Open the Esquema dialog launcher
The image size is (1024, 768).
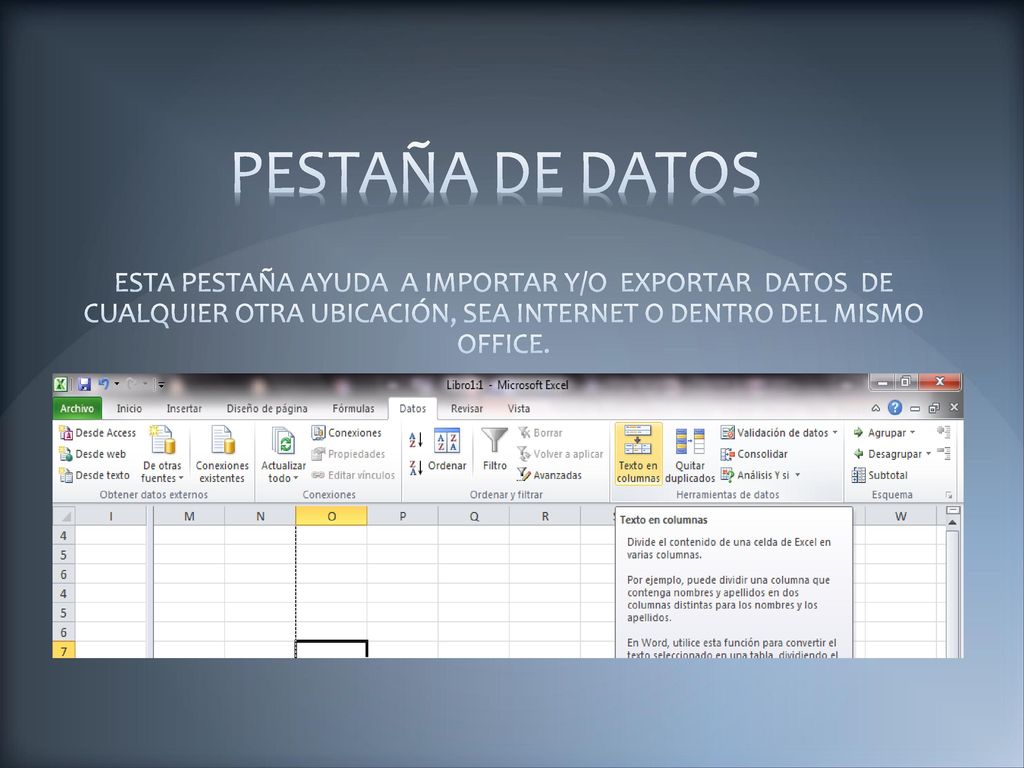(x=948, y=496)
